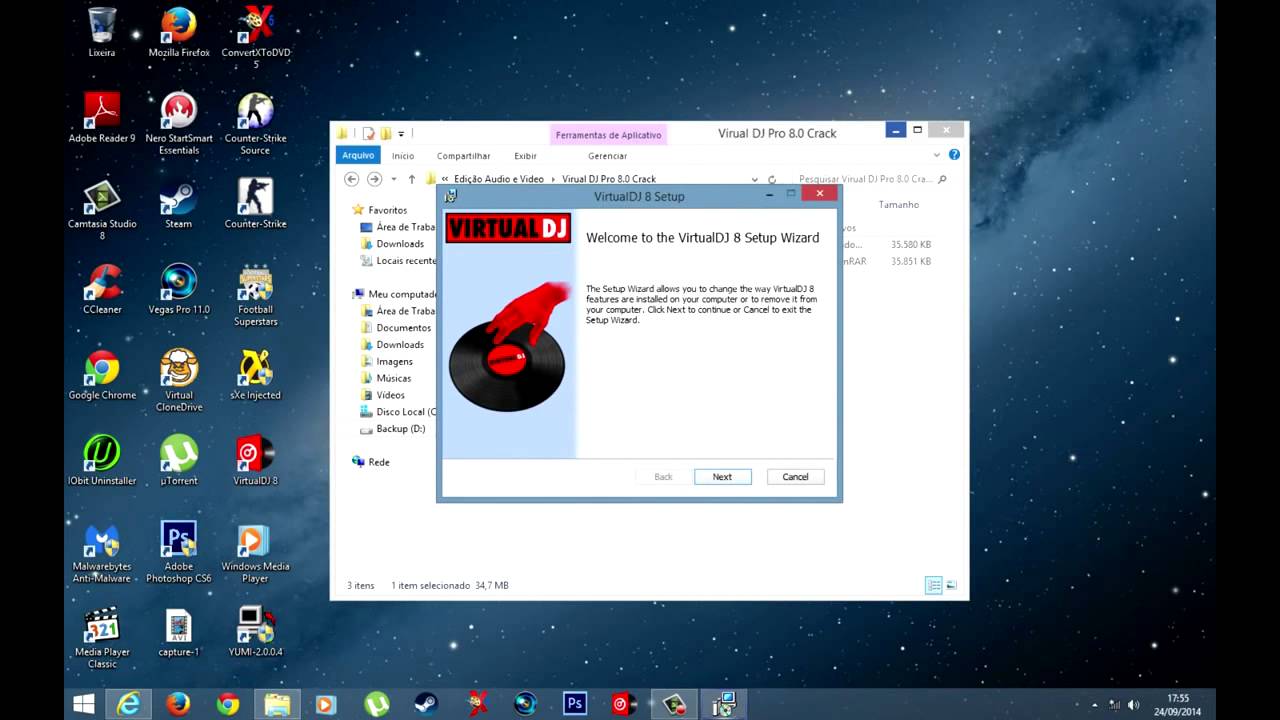The width and height of the screenshot is (1280, 720).
Task: Open Media Player Classic desktop icon
Action: point(101,637)
